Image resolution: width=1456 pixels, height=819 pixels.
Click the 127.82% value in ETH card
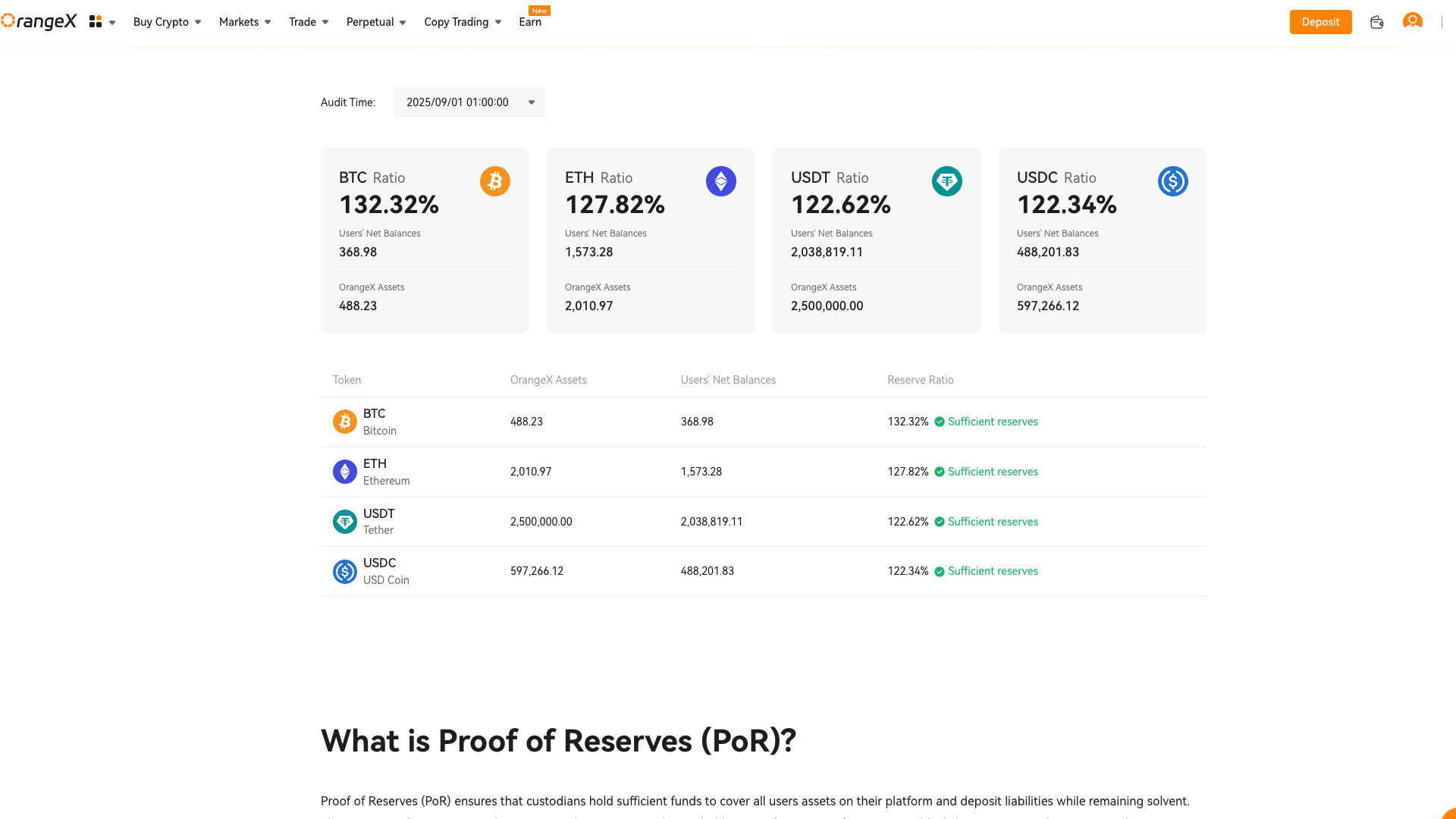(x=615, y=205)
